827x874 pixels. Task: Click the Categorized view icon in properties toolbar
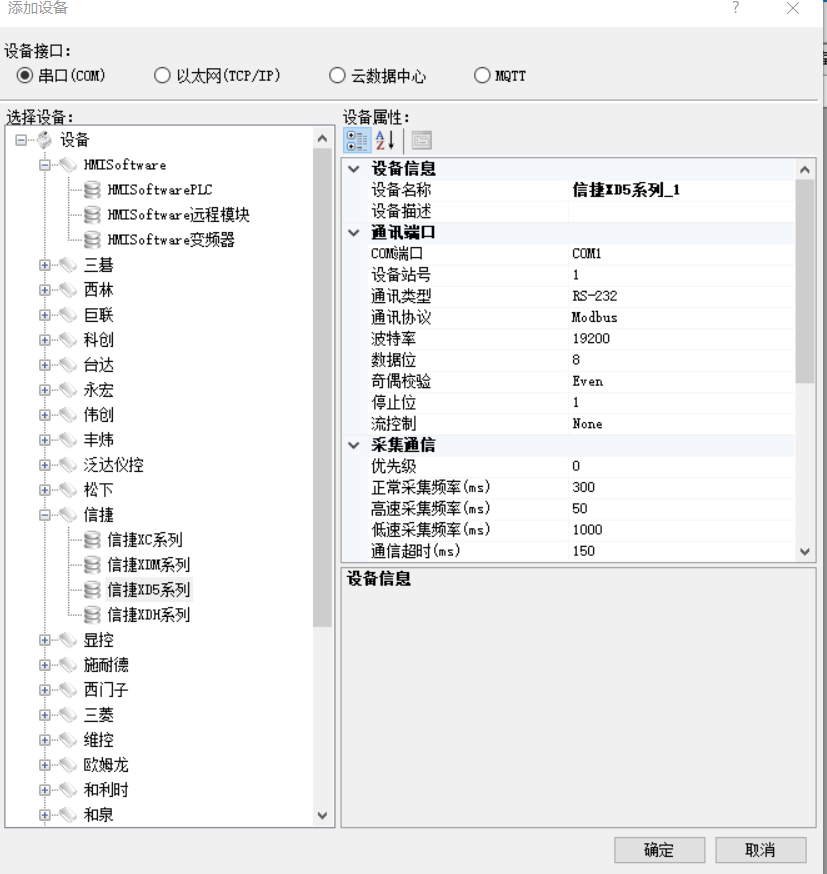[357, 140]
